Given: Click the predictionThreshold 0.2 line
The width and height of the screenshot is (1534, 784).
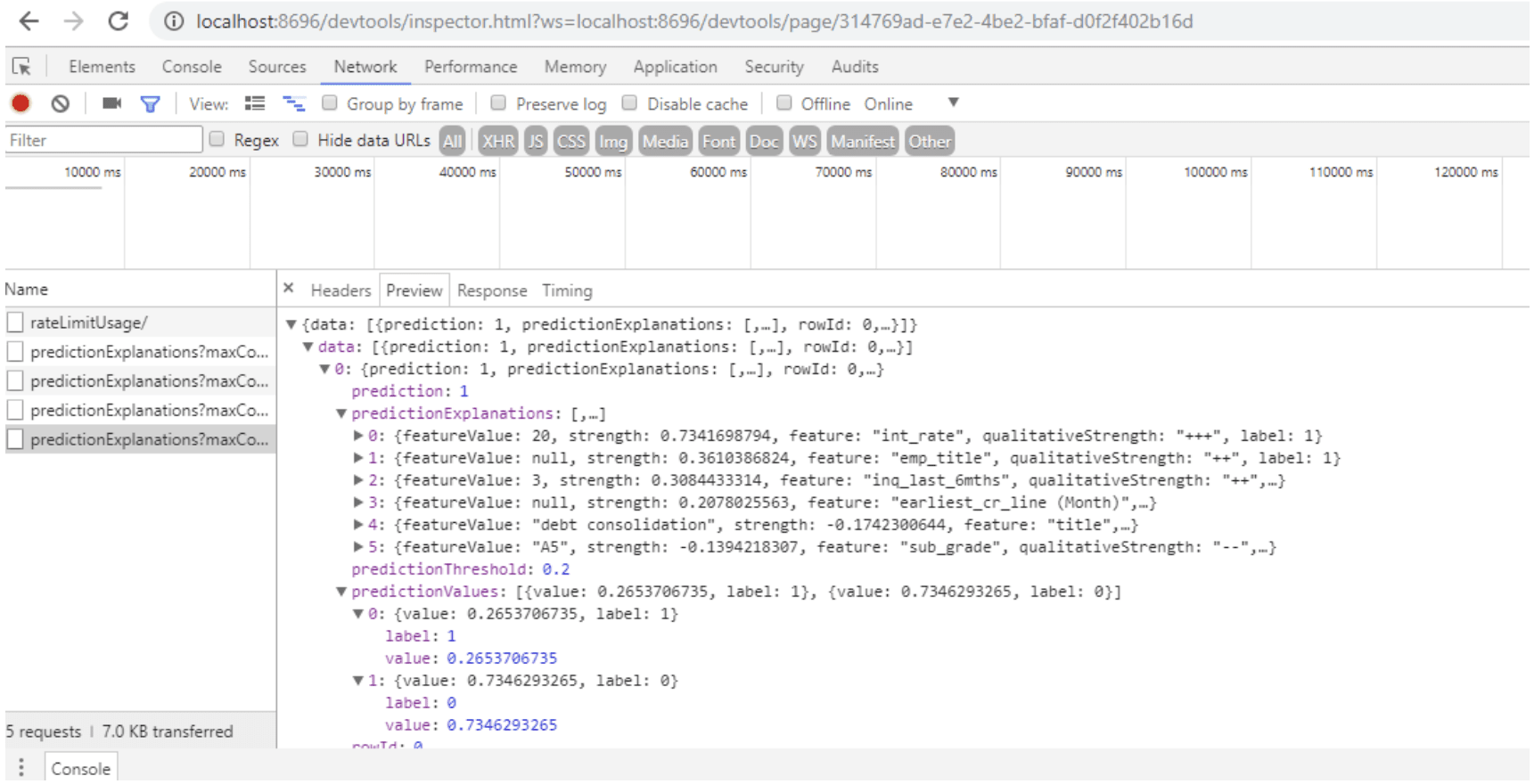Looking at the screenshot, I should tap(460, 569).
